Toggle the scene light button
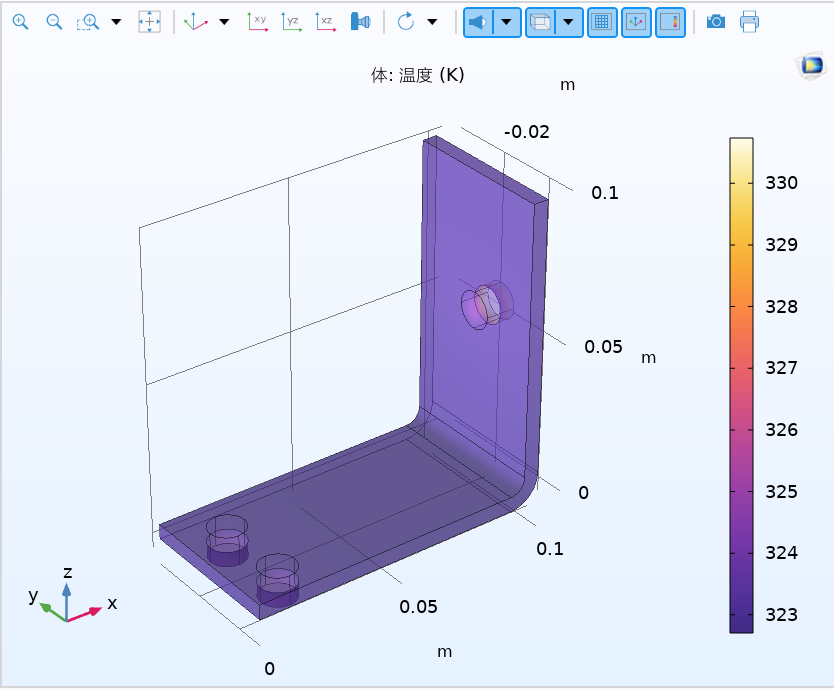 478,21
